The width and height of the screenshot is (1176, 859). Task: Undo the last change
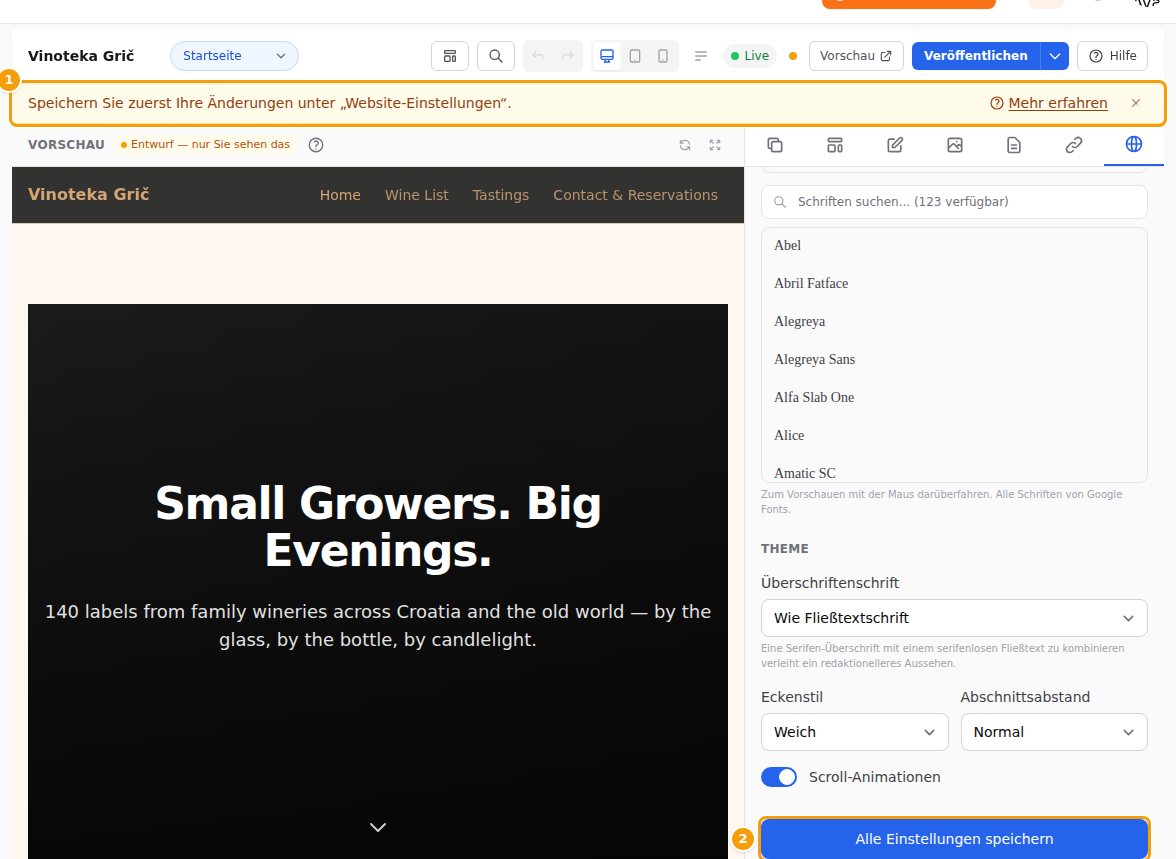[x=538, y=56]
